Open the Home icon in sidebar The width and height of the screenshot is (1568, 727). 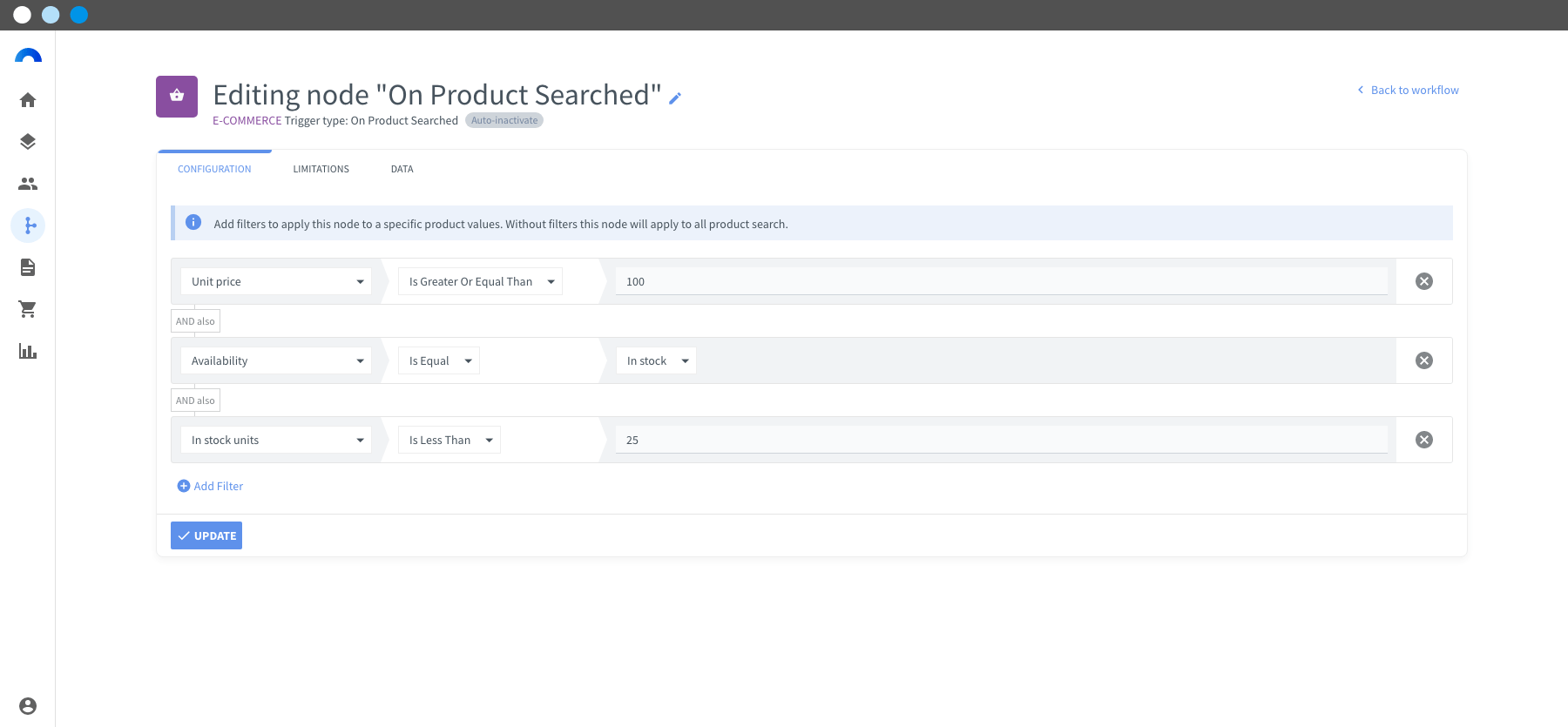point(28,100)
